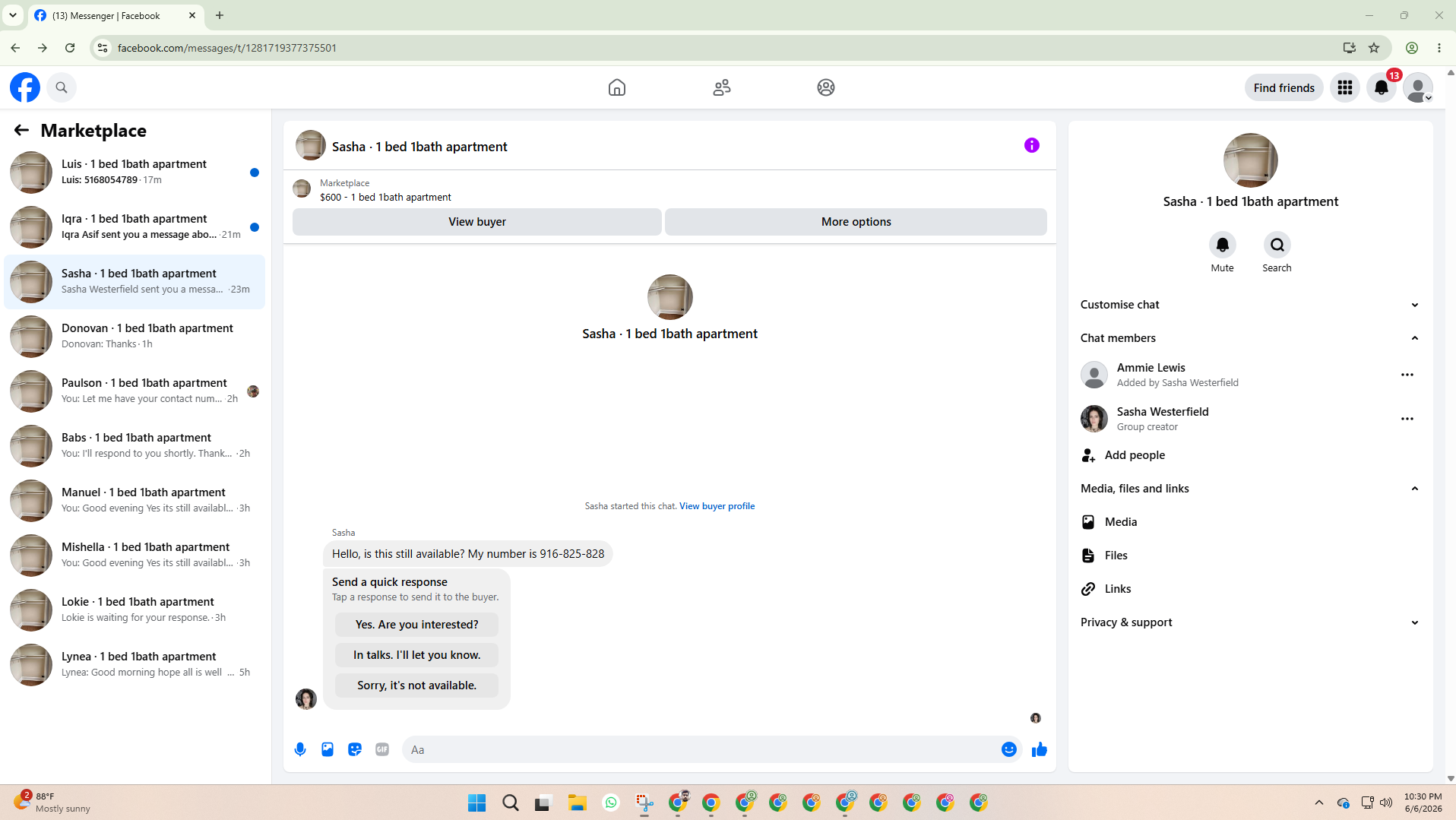The height and width of the screenshot is (820, 1456).
Task: Send quick reply 'In talks. I'll let you know.'
Action: click(416, 655)
